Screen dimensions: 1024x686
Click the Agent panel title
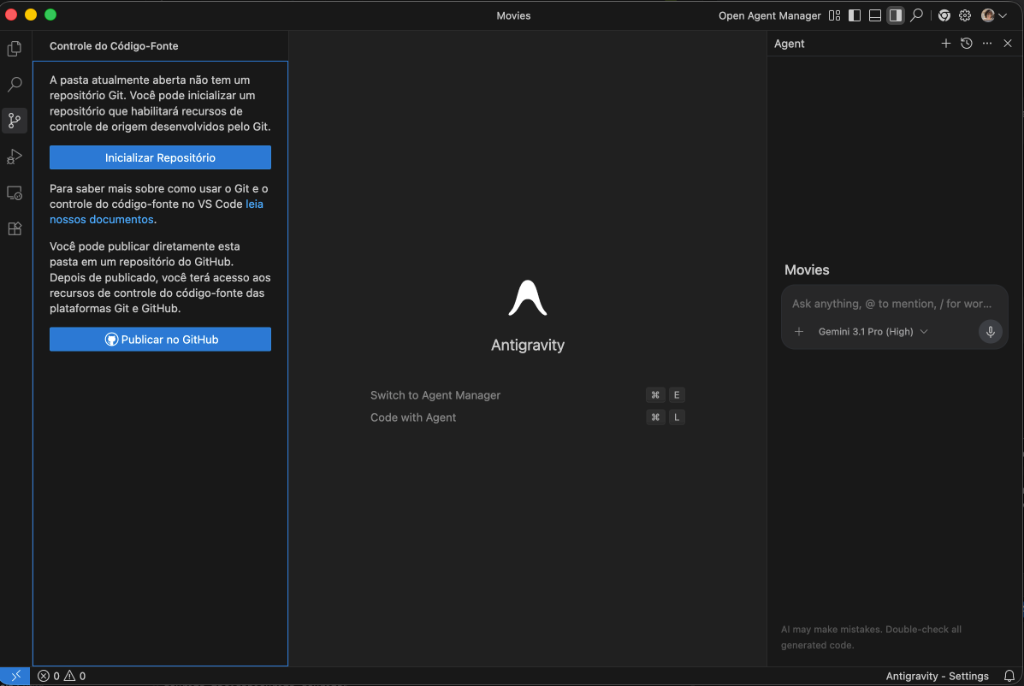789,44
